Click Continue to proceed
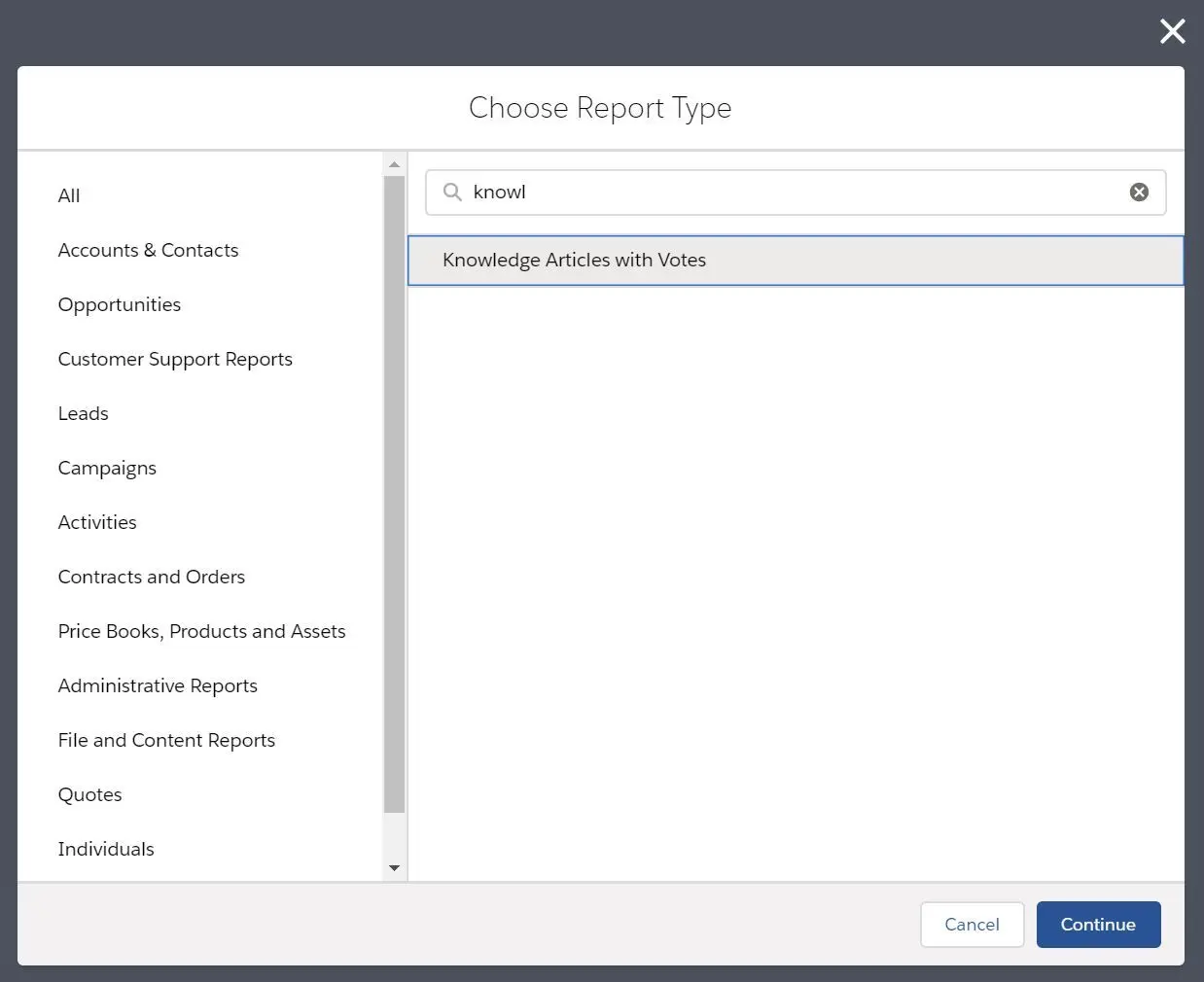The image size is (1204, 982). point(1098,925)
